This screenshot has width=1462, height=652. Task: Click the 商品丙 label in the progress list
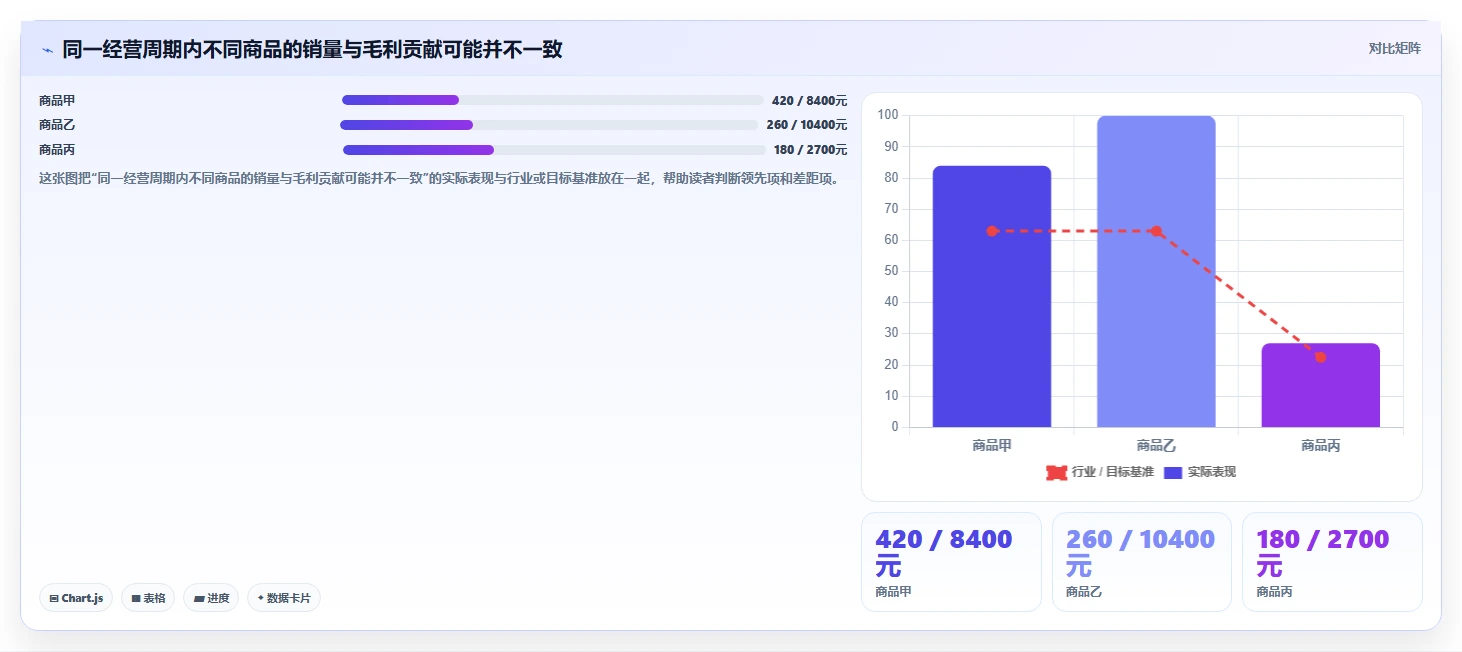click(x=57, y=150)
